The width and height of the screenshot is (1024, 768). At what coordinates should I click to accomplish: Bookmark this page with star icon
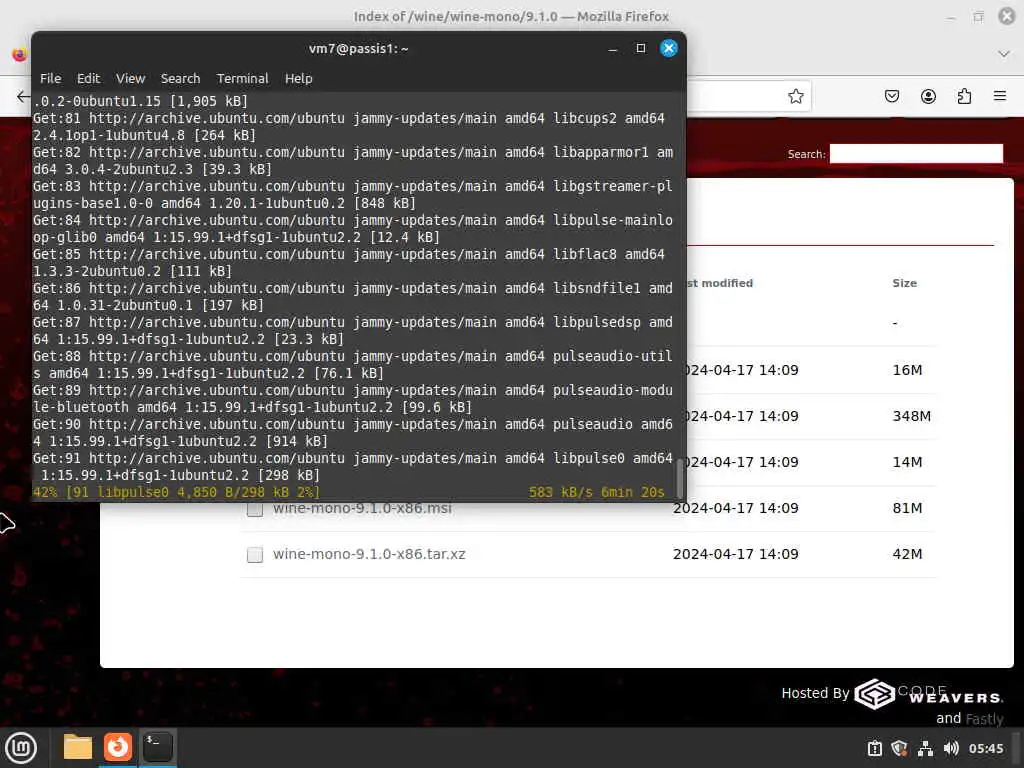tap(795, 97)
